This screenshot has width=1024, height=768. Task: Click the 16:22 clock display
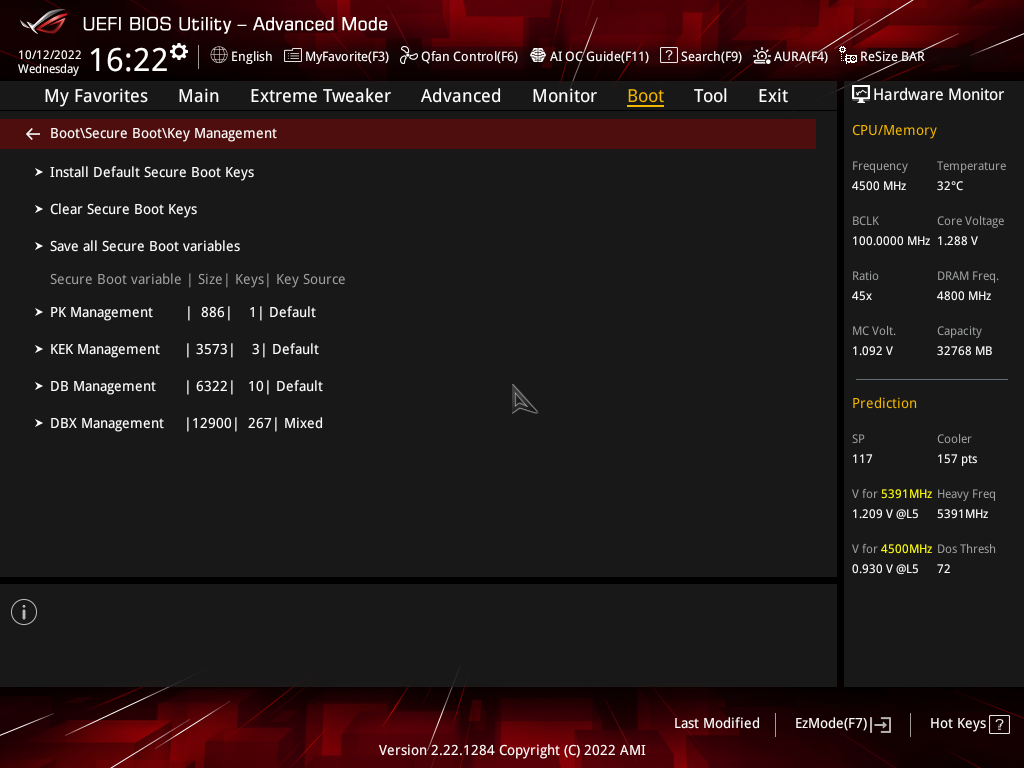click(128, 59)
